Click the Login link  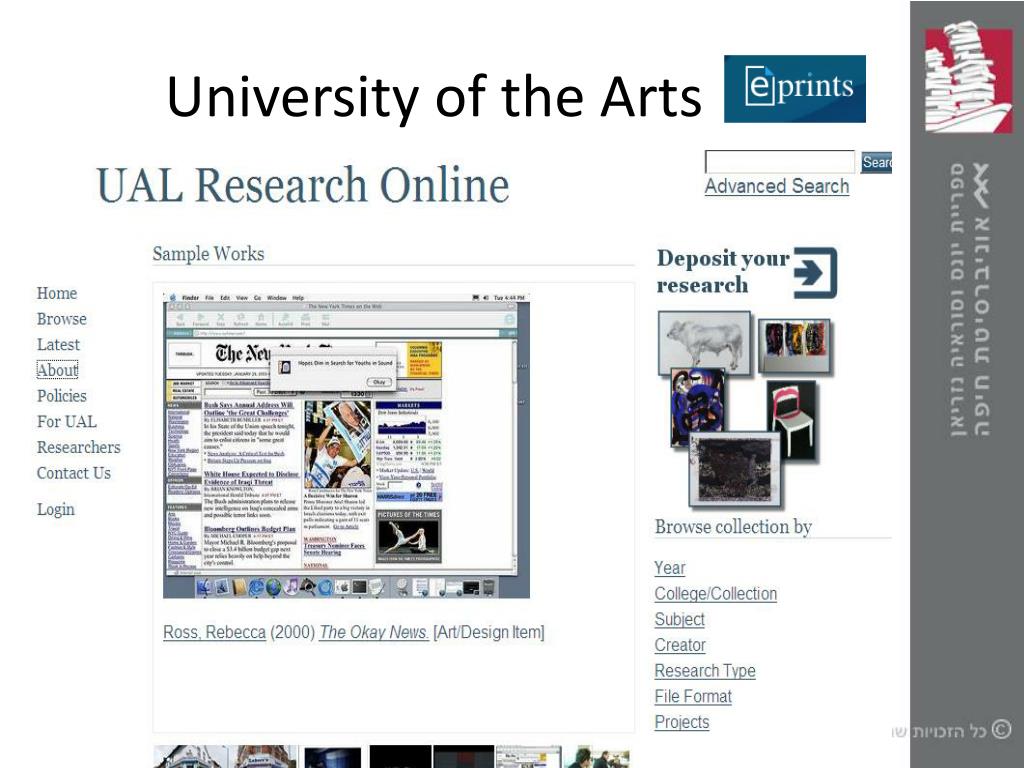(x=56, y=509)
